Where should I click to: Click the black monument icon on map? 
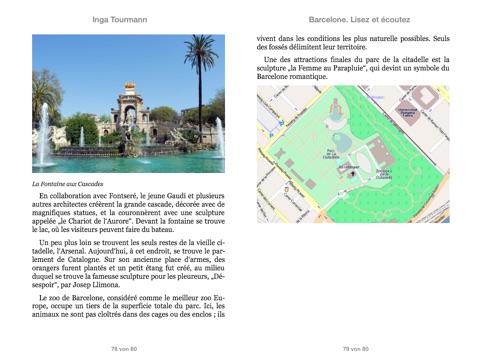353,173
